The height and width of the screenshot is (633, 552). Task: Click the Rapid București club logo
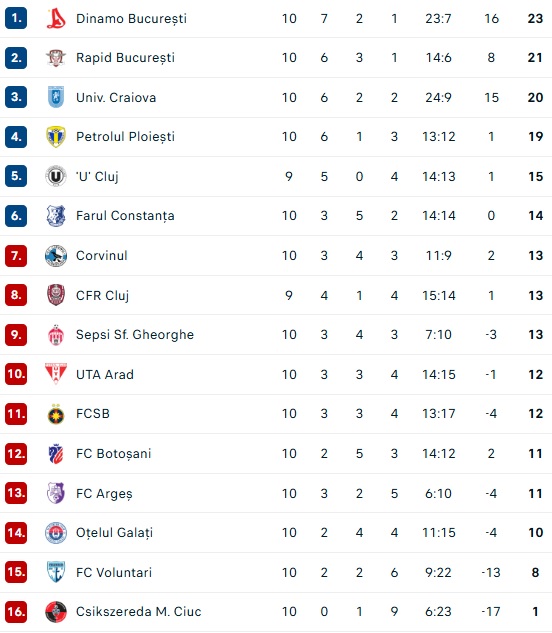tap(56, 58)
